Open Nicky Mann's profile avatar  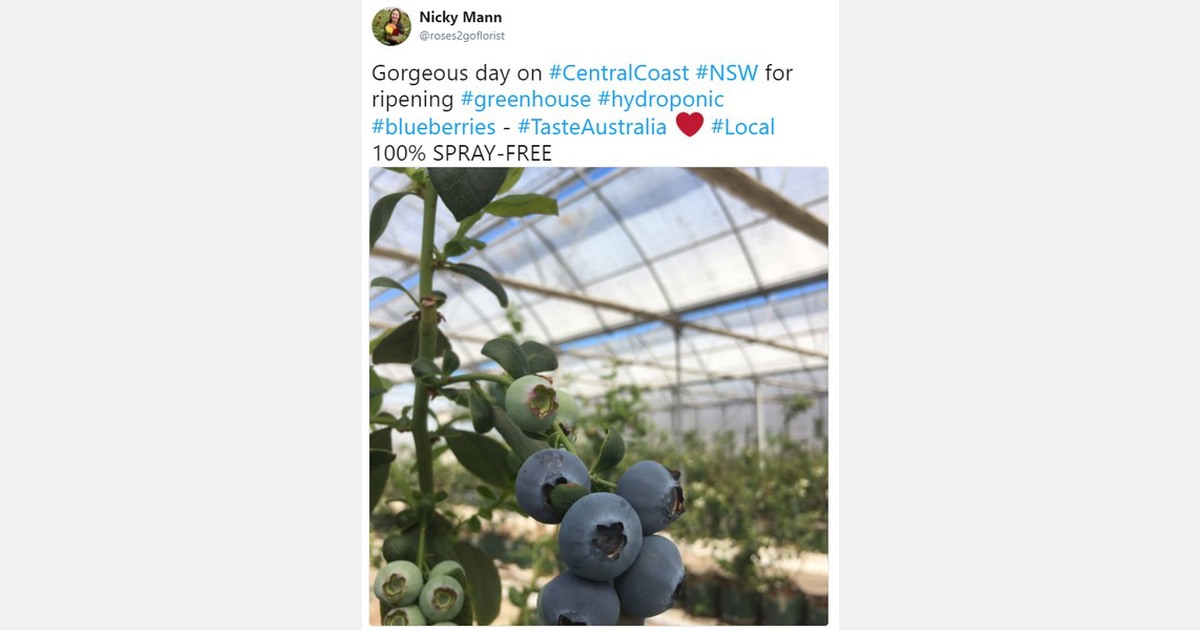(x=391, y=26)
